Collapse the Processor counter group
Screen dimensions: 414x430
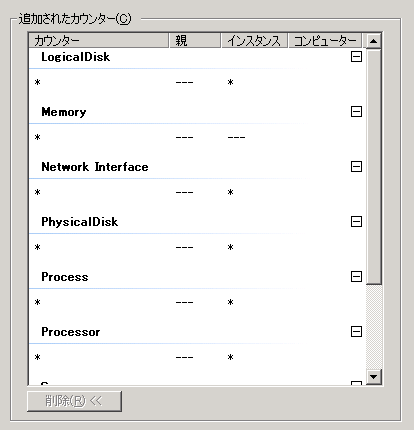pos(356,332)
